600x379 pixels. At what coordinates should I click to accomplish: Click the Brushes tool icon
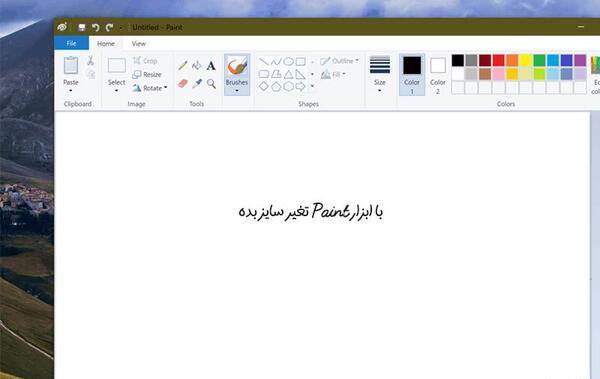click(237, 66)
